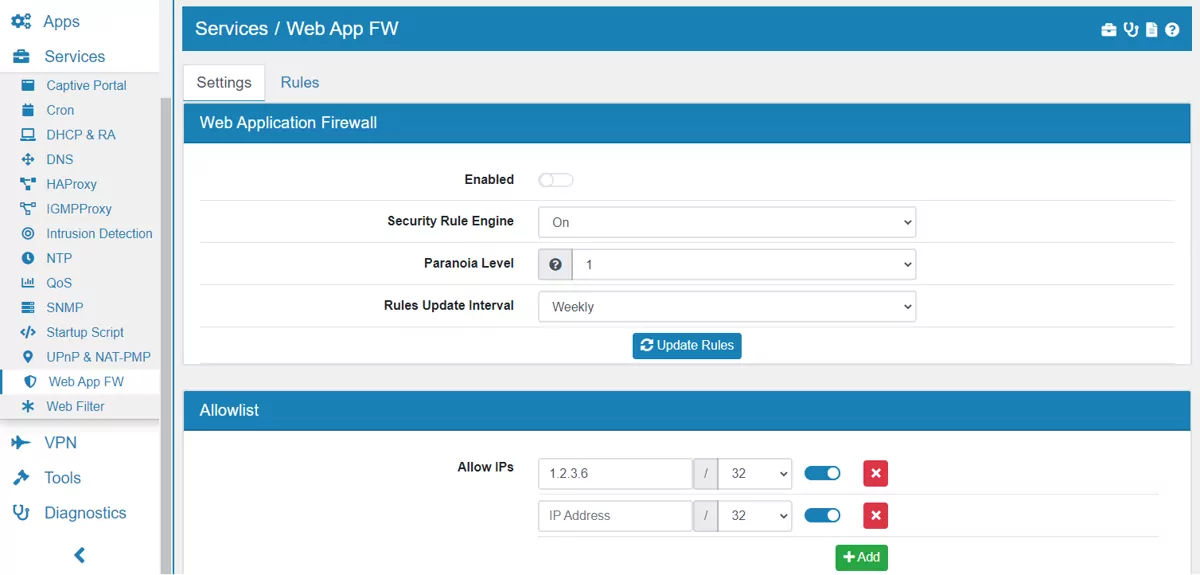Open the UPnP & NAT-PMP link

tap(98, 357)
